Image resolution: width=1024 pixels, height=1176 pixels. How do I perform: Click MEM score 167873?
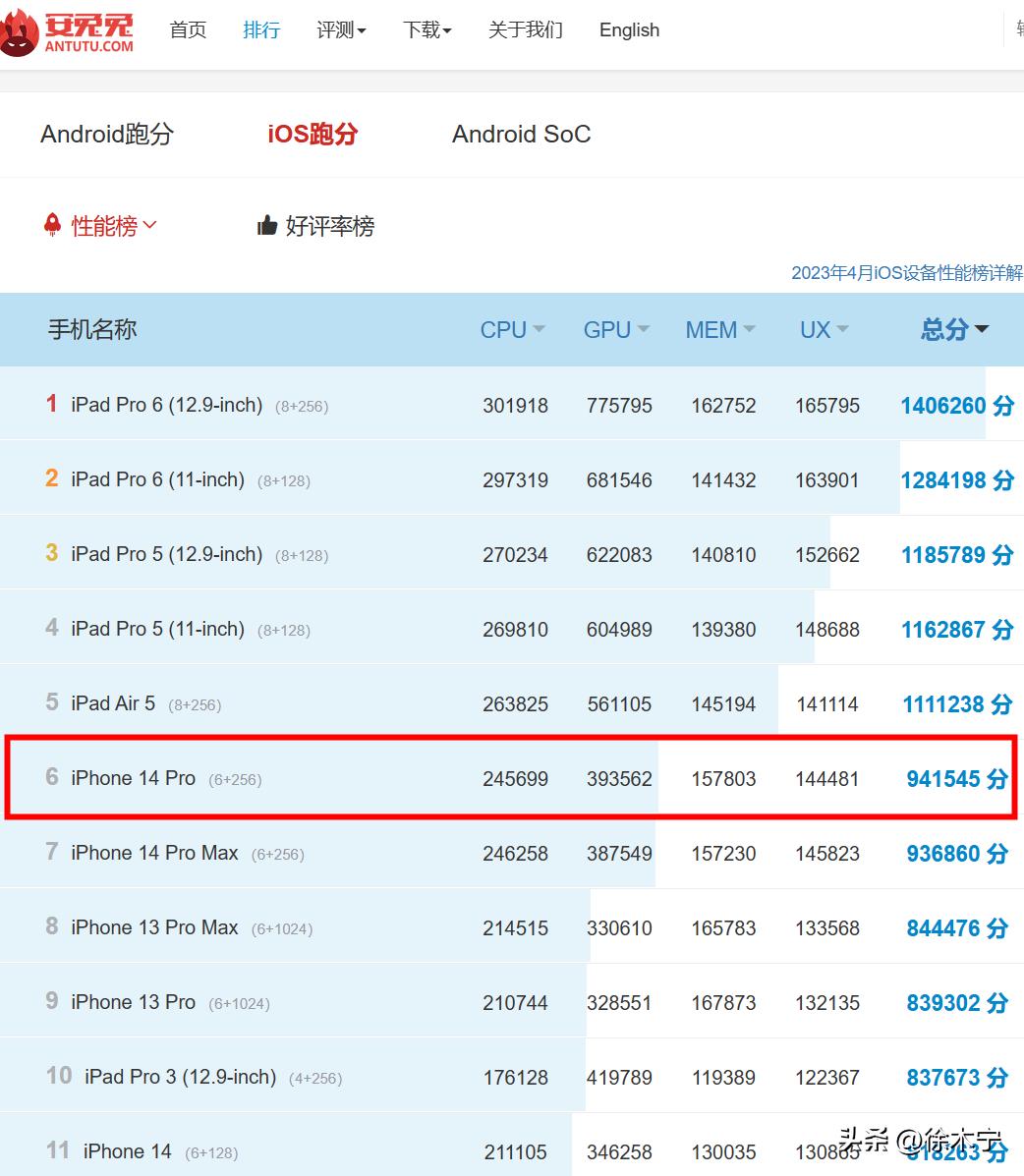pos(724,1003)
